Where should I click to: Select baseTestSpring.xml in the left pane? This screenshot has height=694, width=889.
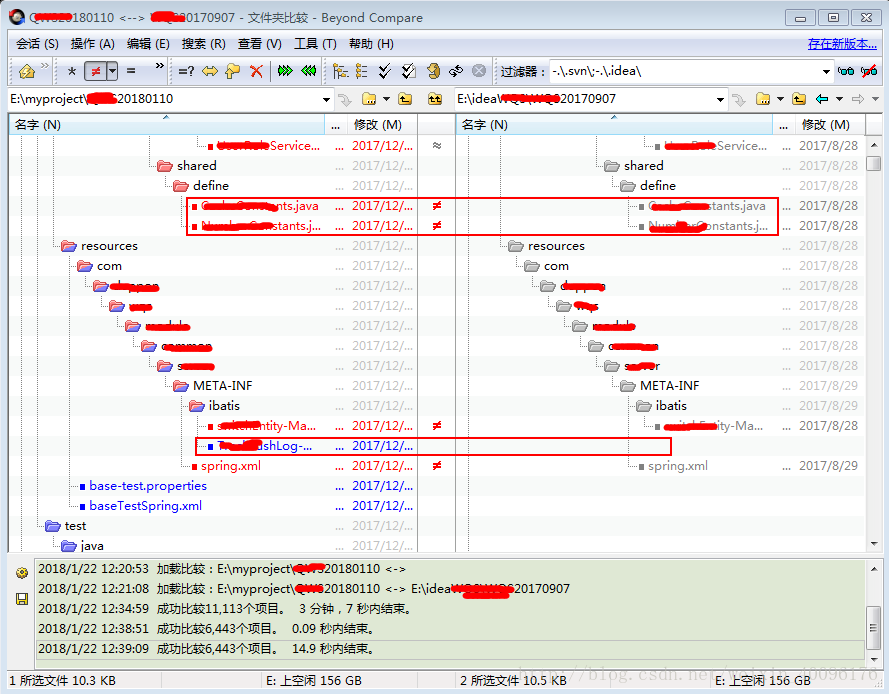[x=146, y=506]
